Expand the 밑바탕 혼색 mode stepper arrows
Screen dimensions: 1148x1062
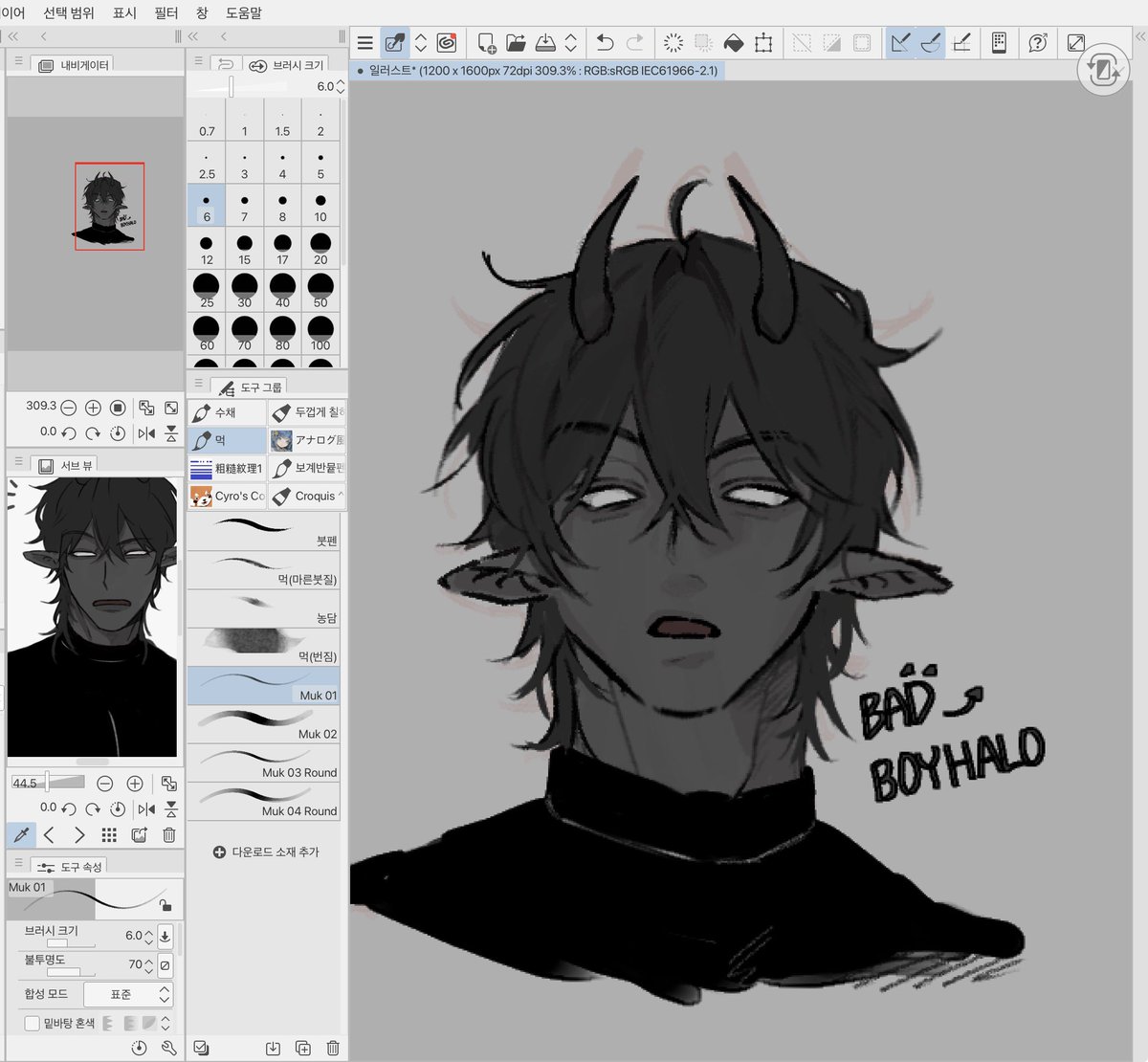pos(165,1023)
